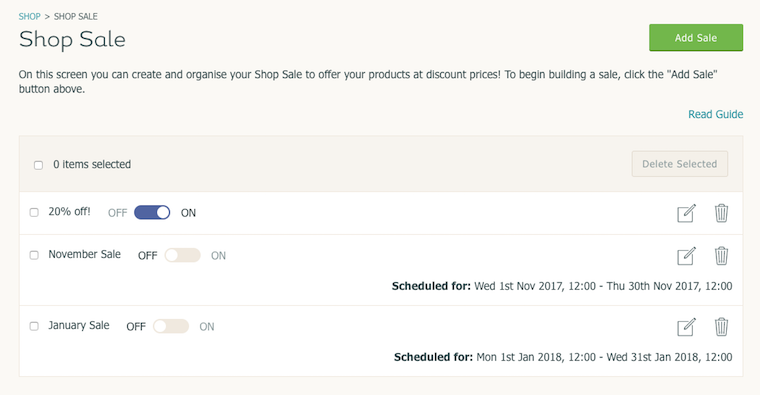760x395 pixels.
Task: Go to SHOP via breadcrumb link
Action: [x=30, y=16]
